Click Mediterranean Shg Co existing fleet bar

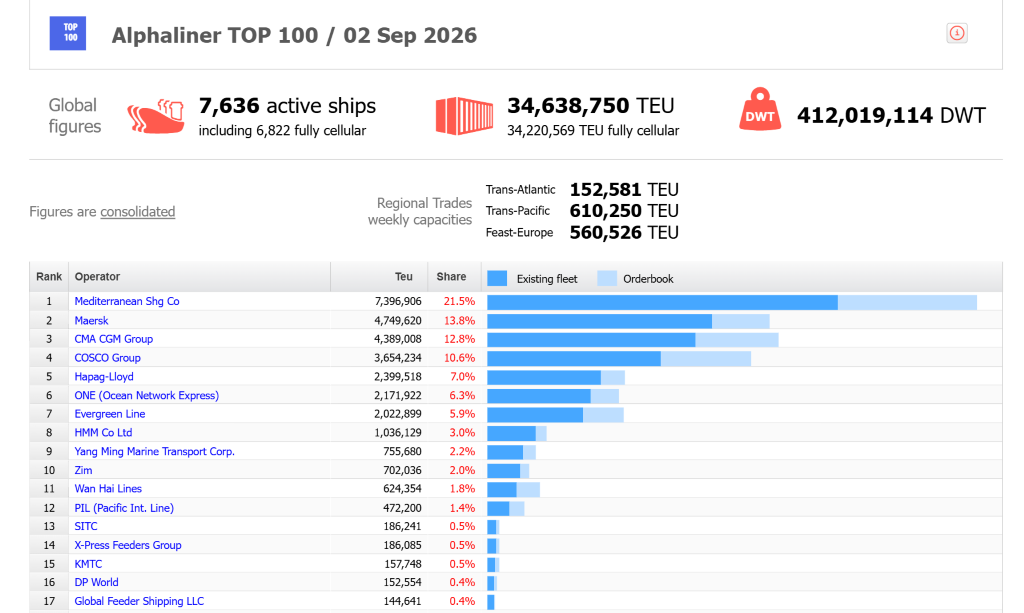(662, 302)
